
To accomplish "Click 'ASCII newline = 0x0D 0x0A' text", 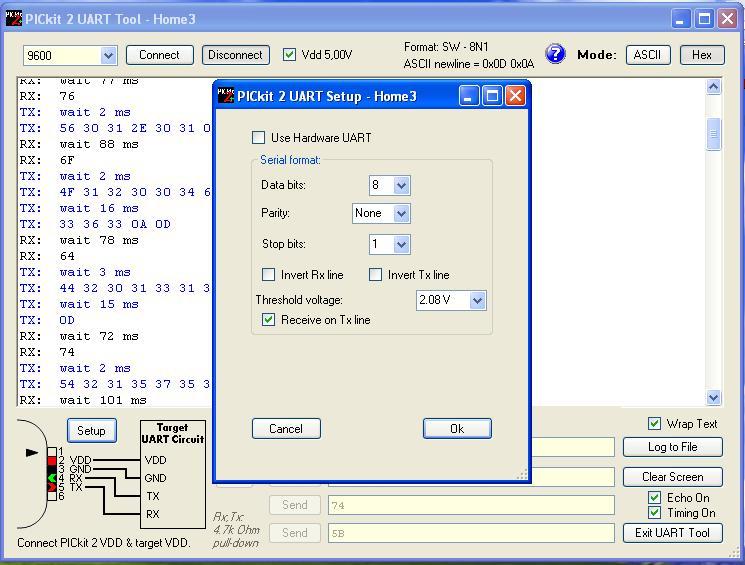I will (468, 64).
